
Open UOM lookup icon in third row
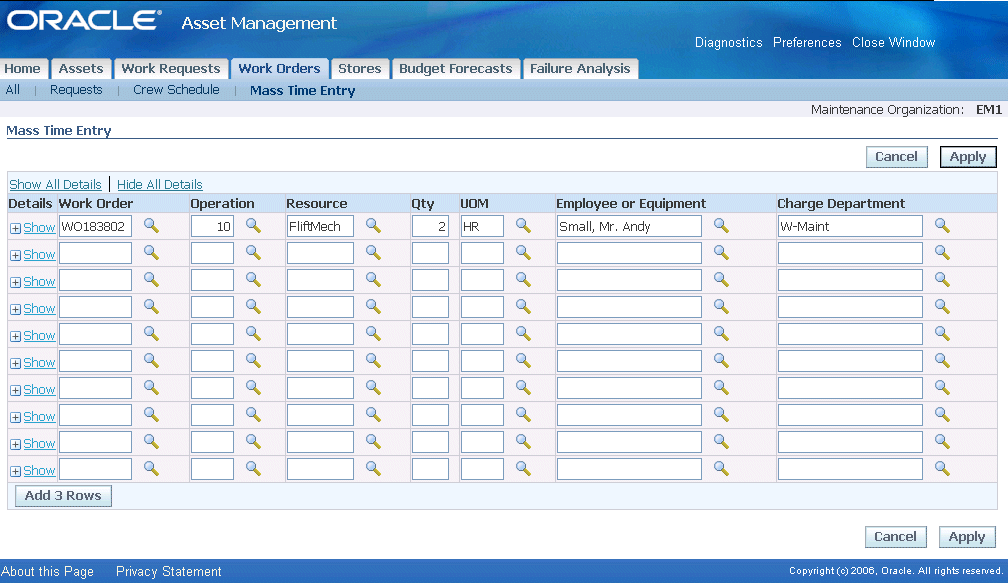(x=523, y=280)
